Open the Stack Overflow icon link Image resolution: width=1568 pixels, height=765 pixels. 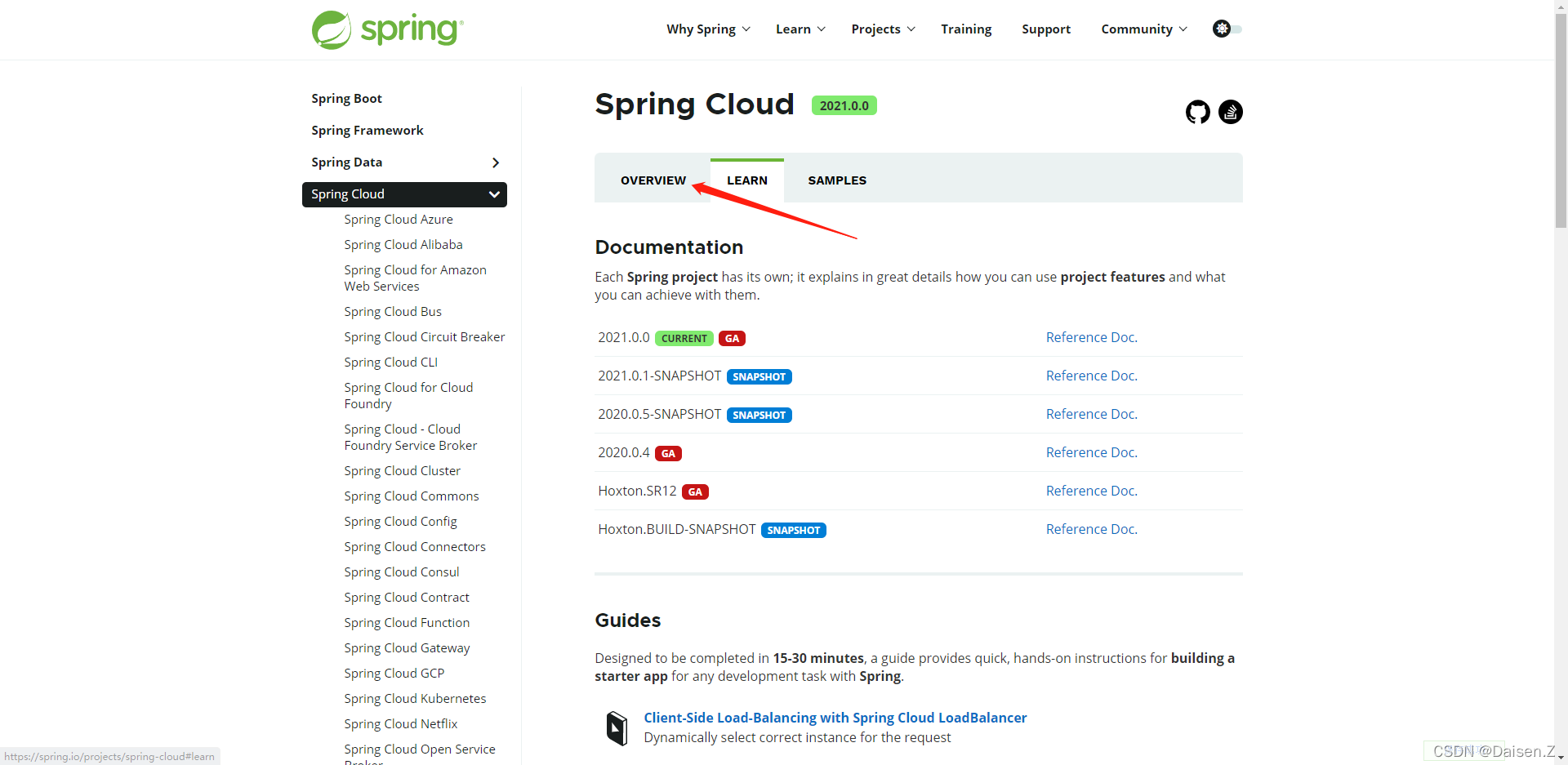pyautogui.click(x=1231, y=112)
